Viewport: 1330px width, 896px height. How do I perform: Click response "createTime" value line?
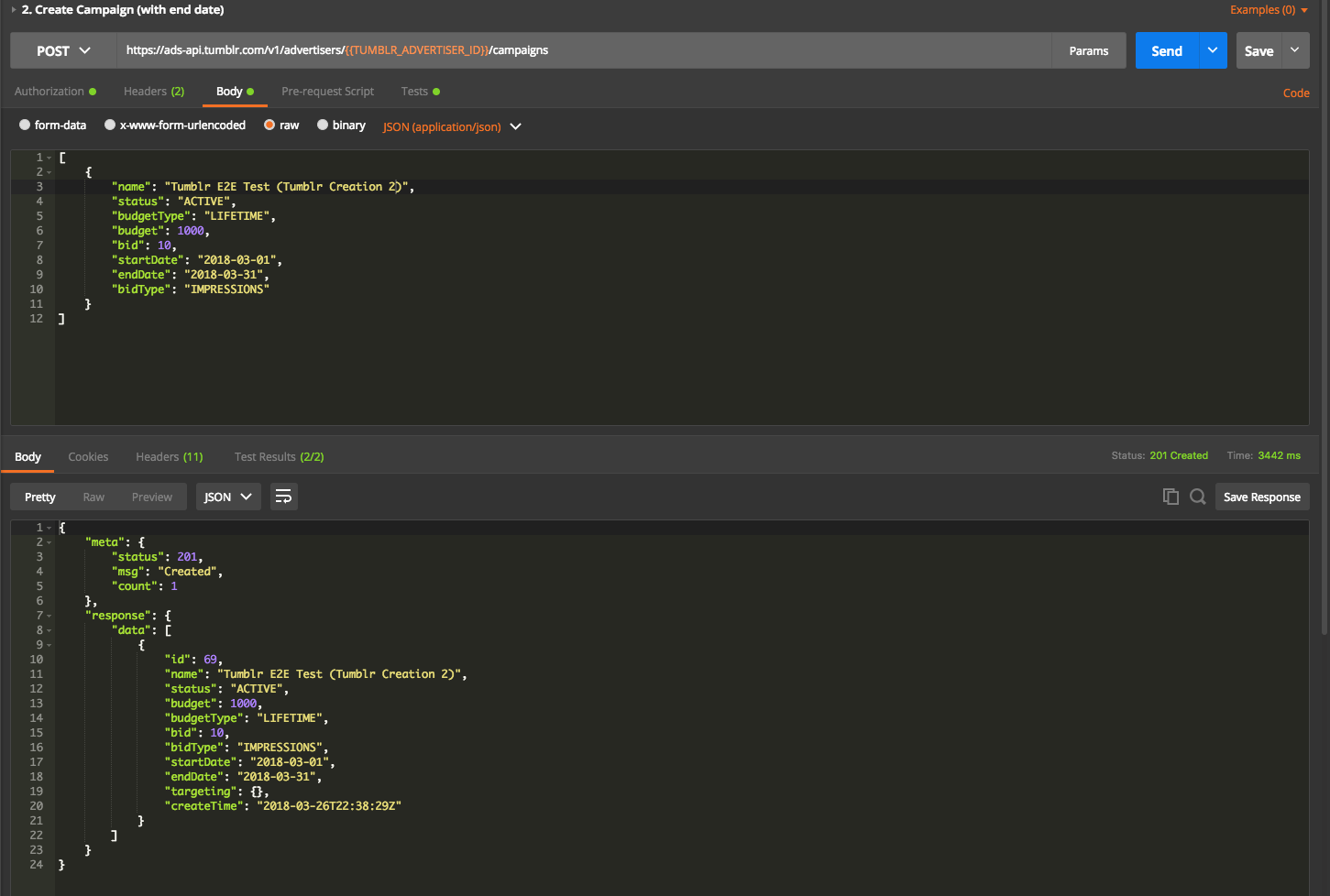coord(282,806)
